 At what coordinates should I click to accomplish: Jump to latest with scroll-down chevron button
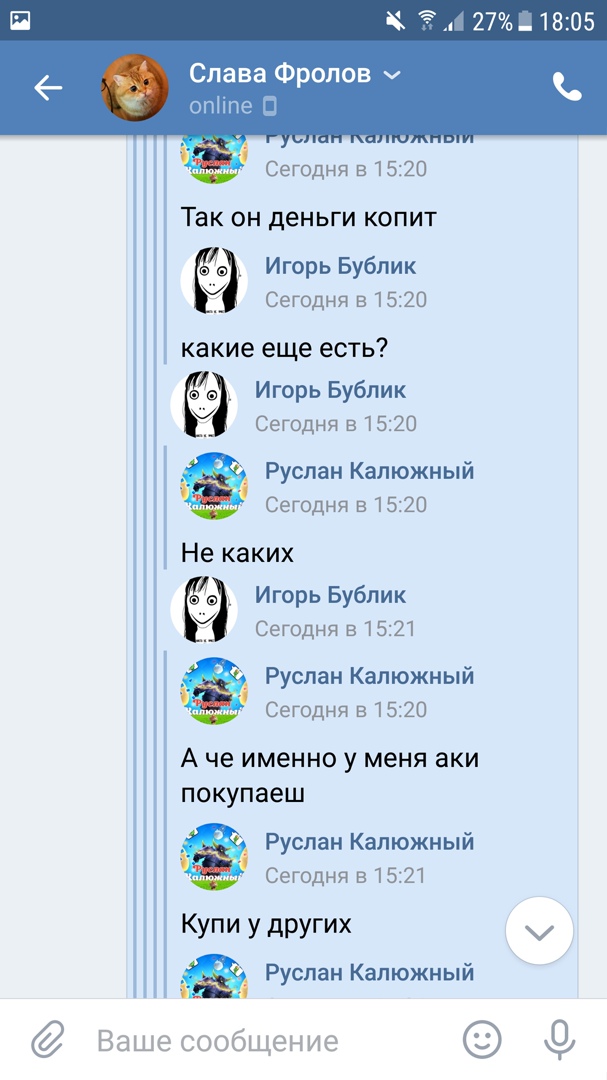point(539,931)
